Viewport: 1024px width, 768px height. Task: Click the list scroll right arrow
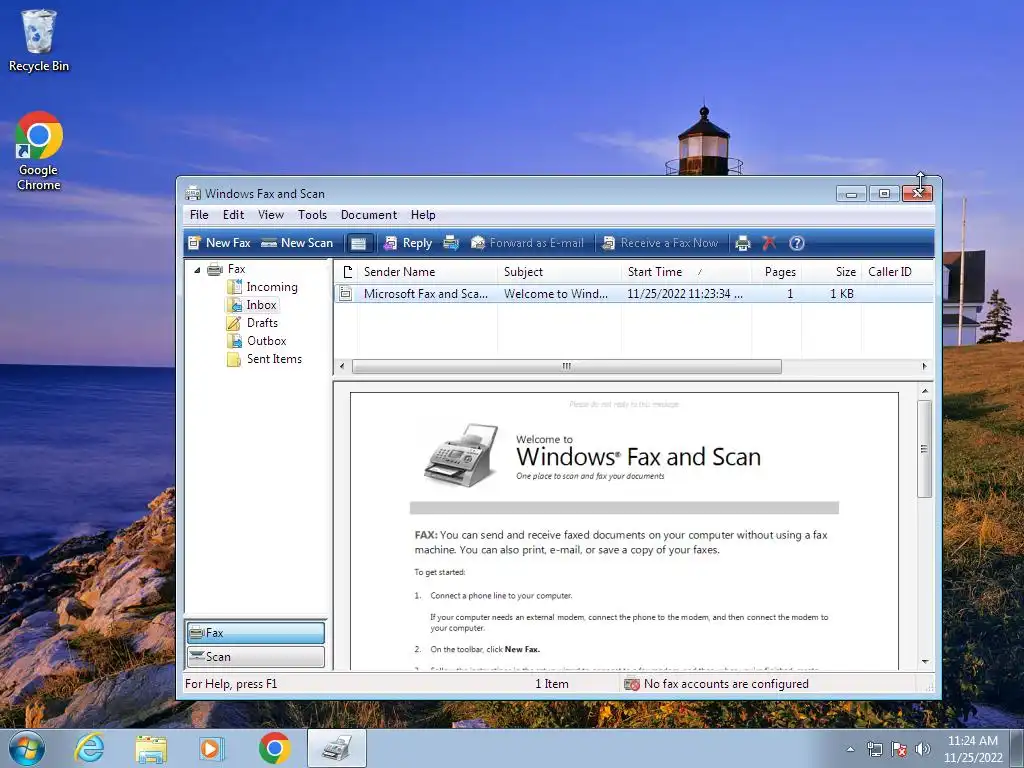(924, 366)
